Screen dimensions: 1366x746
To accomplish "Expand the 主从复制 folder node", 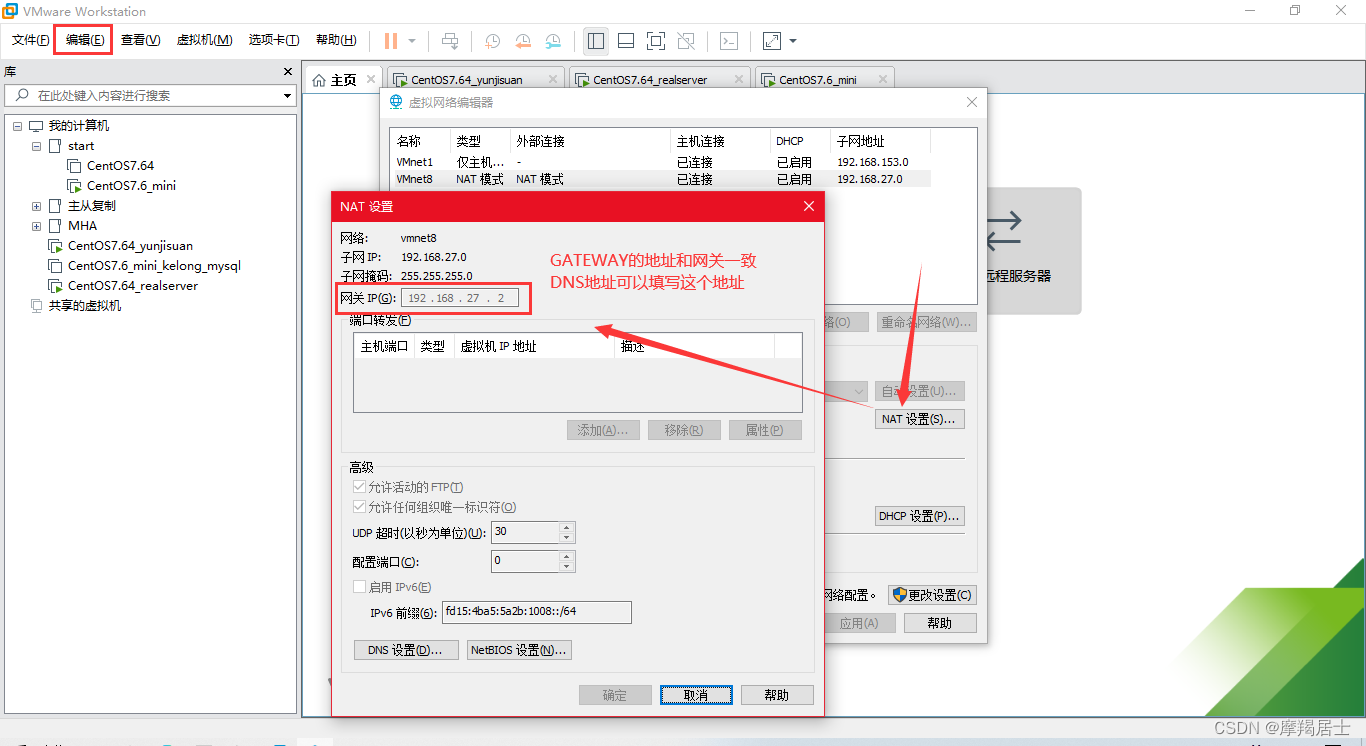I will [37, 206].
